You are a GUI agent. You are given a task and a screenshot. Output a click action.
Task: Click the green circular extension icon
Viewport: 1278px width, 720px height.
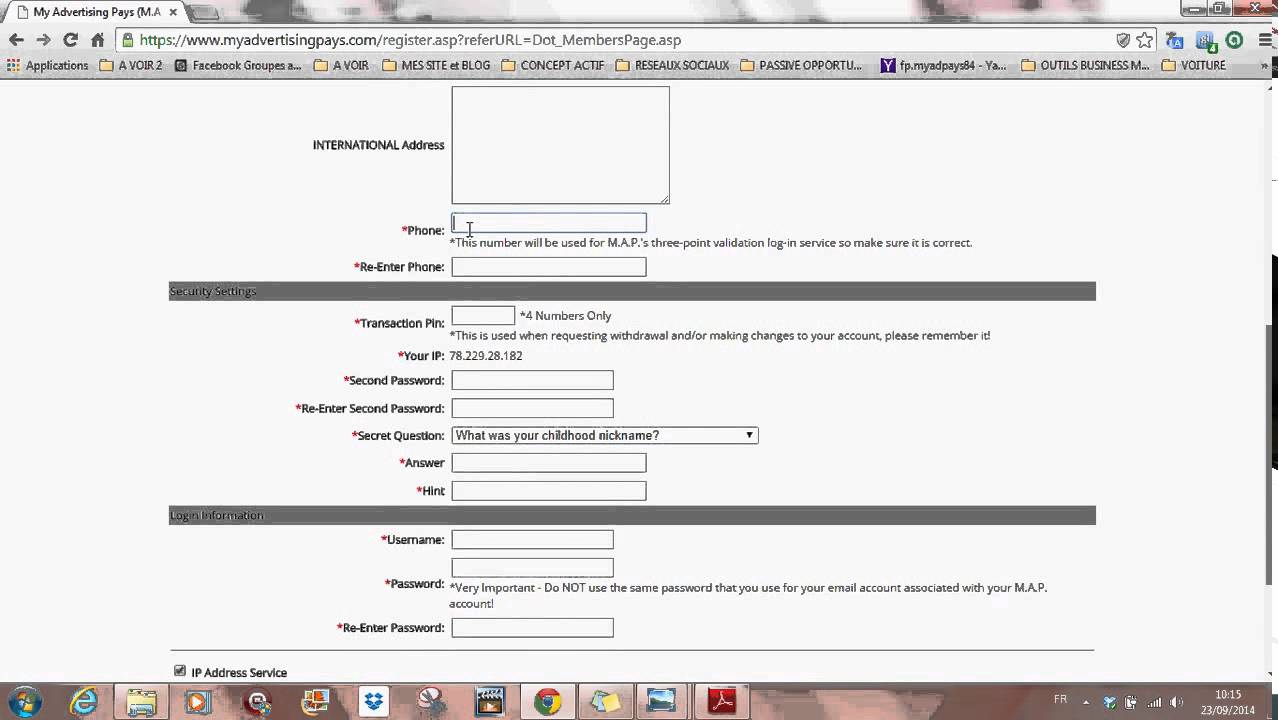click(x=1234, y=40)
